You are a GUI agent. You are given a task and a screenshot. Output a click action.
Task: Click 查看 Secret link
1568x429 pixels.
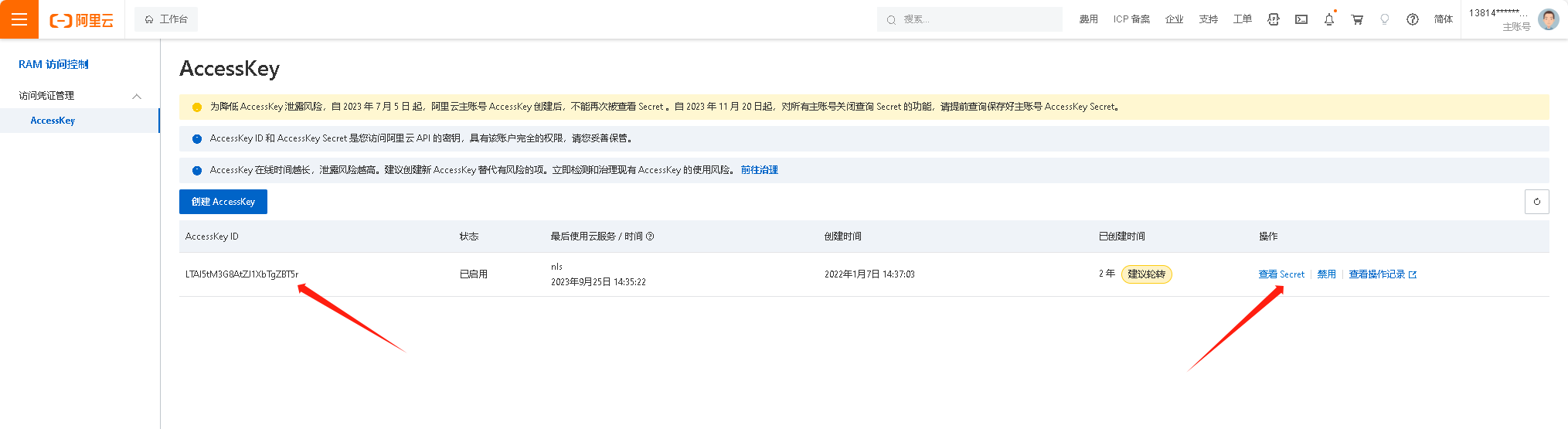(x=1281, y=274)
